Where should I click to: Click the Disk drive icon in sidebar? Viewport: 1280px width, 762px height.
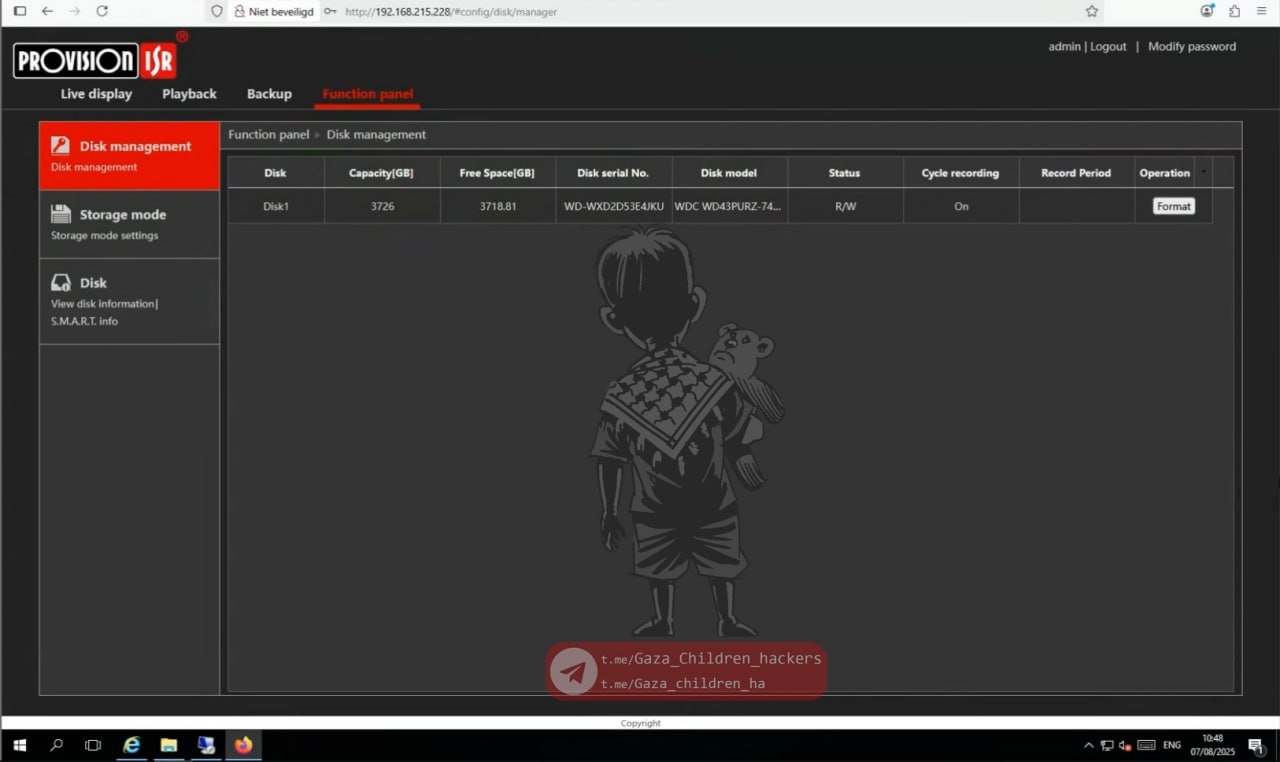tap(61, 283)
